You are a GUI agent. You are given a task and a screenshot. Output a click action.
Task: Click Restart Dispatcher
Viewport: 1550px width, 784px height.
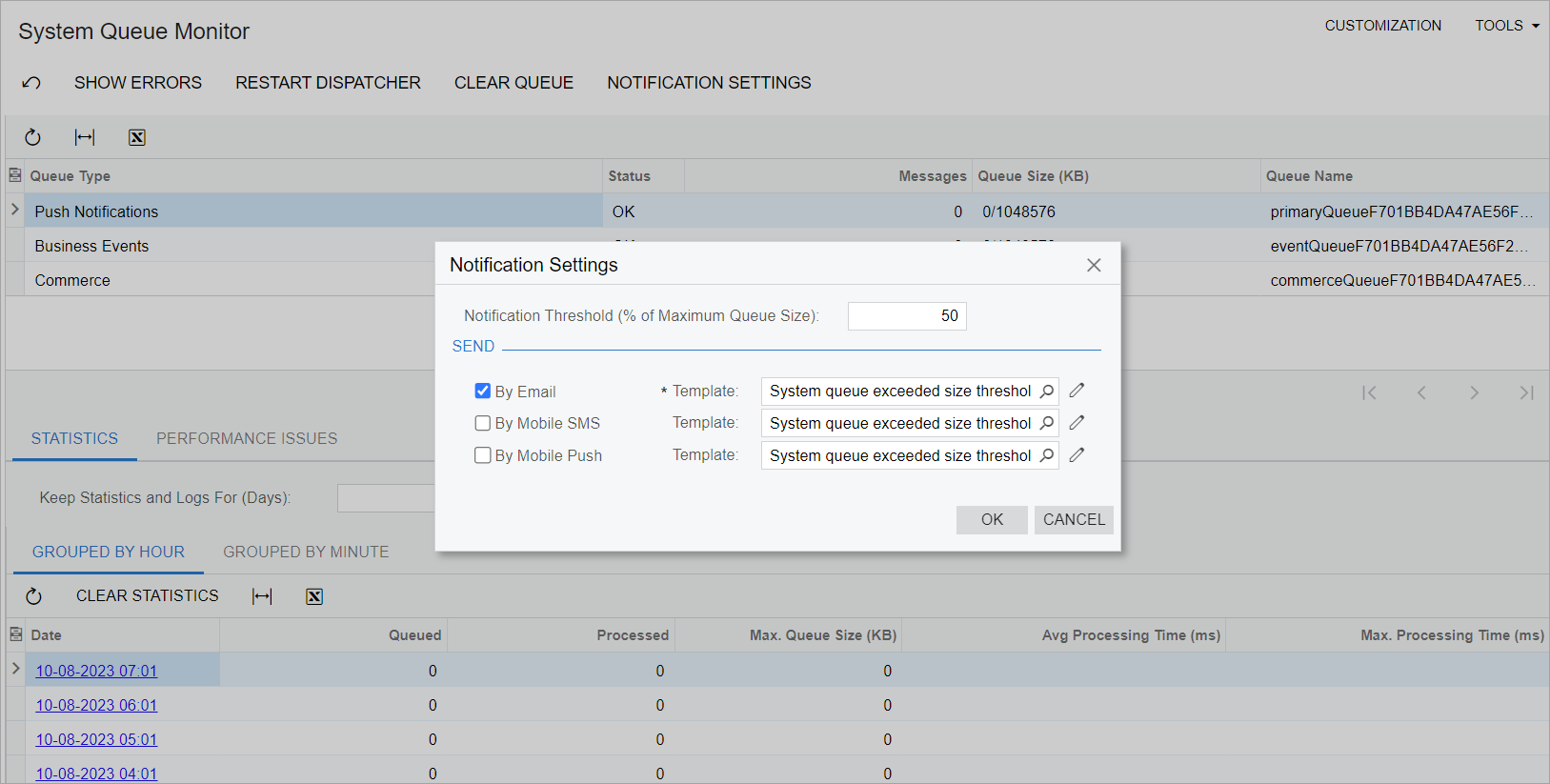pyautogui.click(x=328, y=83)
